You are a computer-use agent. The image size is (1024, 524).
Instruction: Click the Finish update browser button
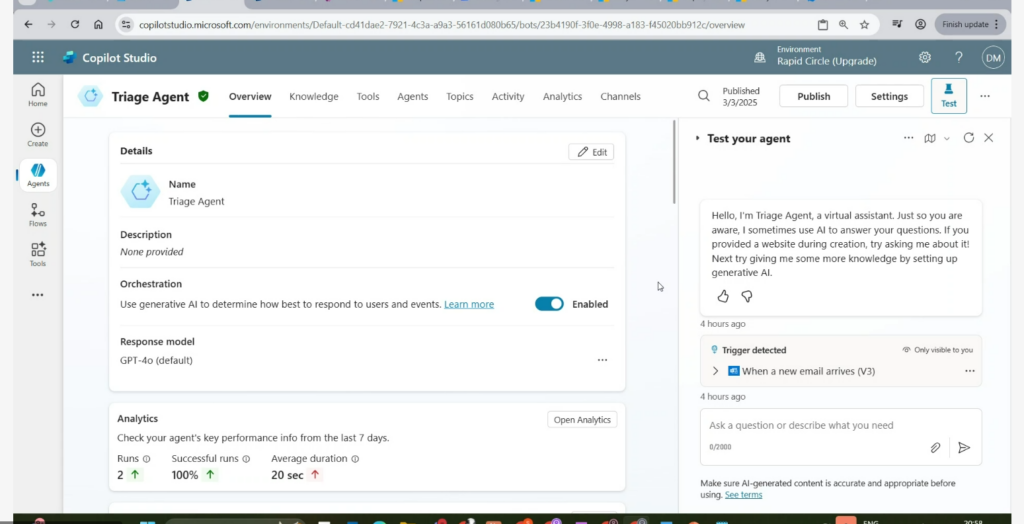(x=970, y=24)
